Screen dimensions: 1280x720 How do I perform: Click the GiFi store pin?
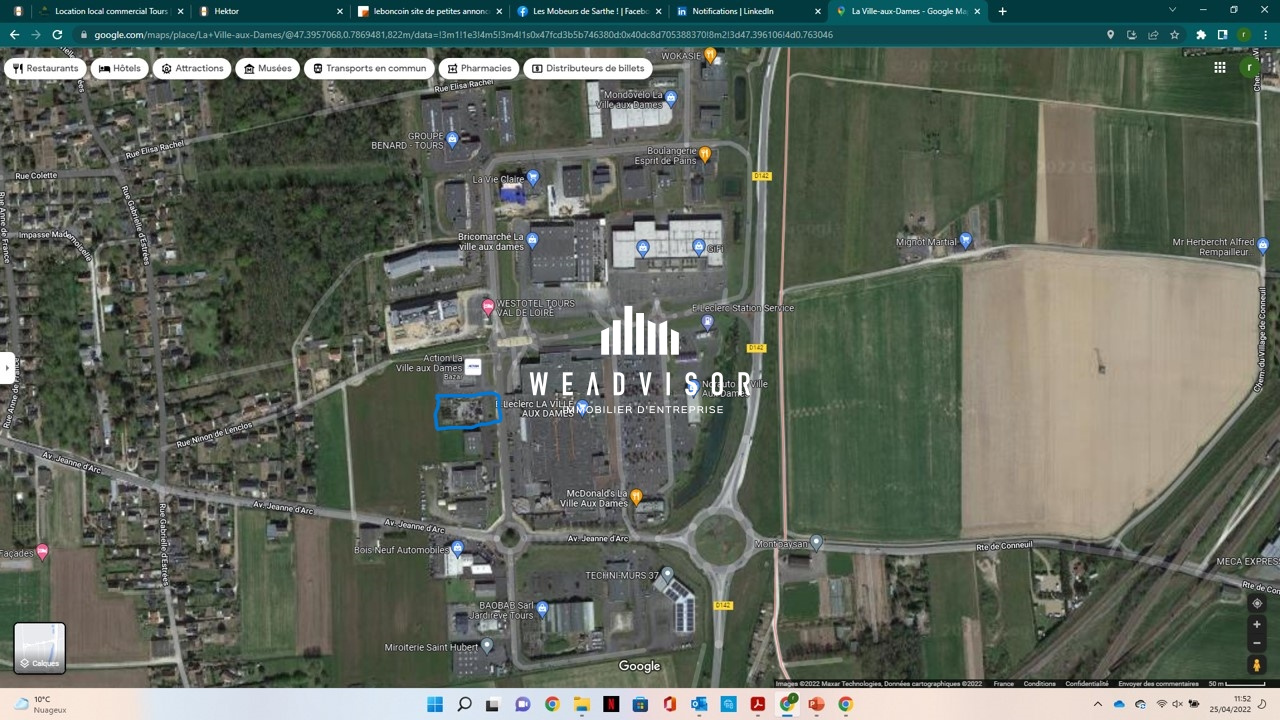698,247
